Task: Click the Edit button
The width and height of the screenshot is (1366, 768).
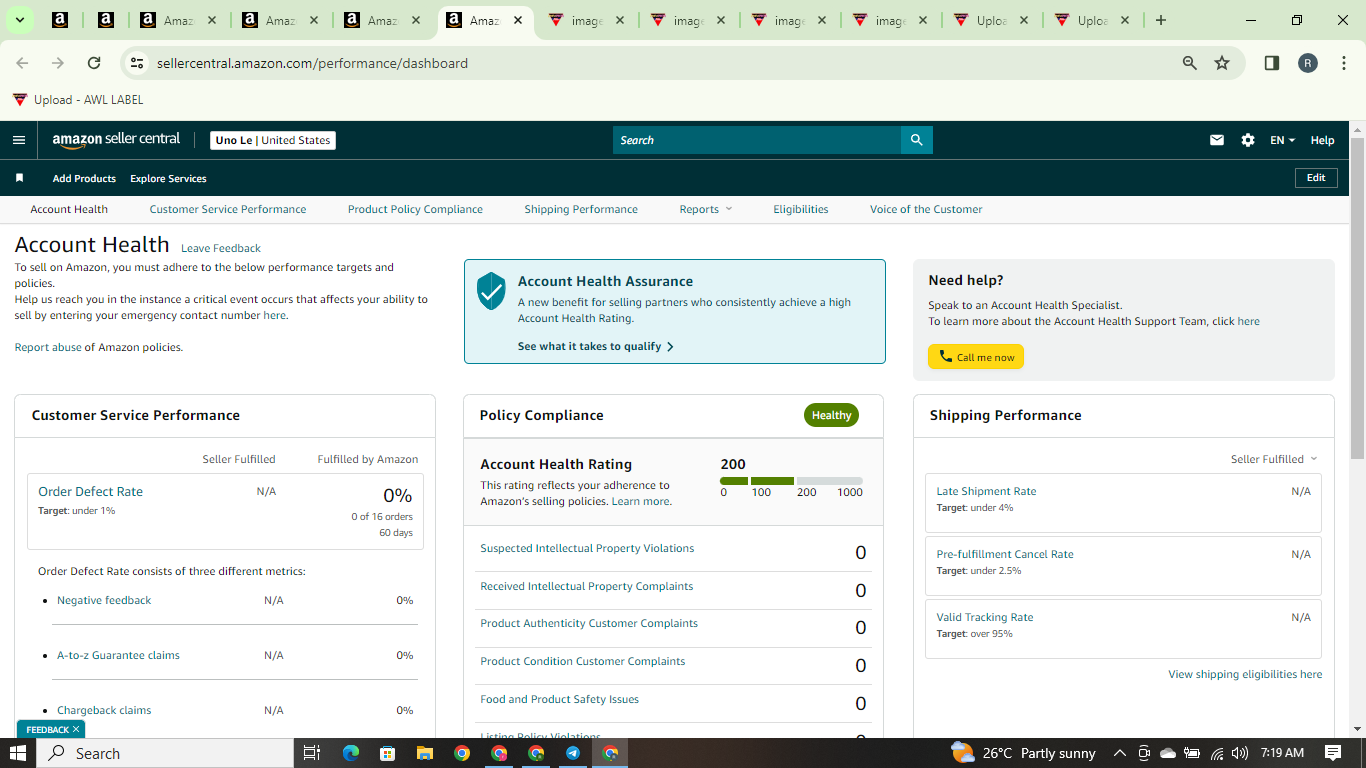Action: click(1316, 178)
